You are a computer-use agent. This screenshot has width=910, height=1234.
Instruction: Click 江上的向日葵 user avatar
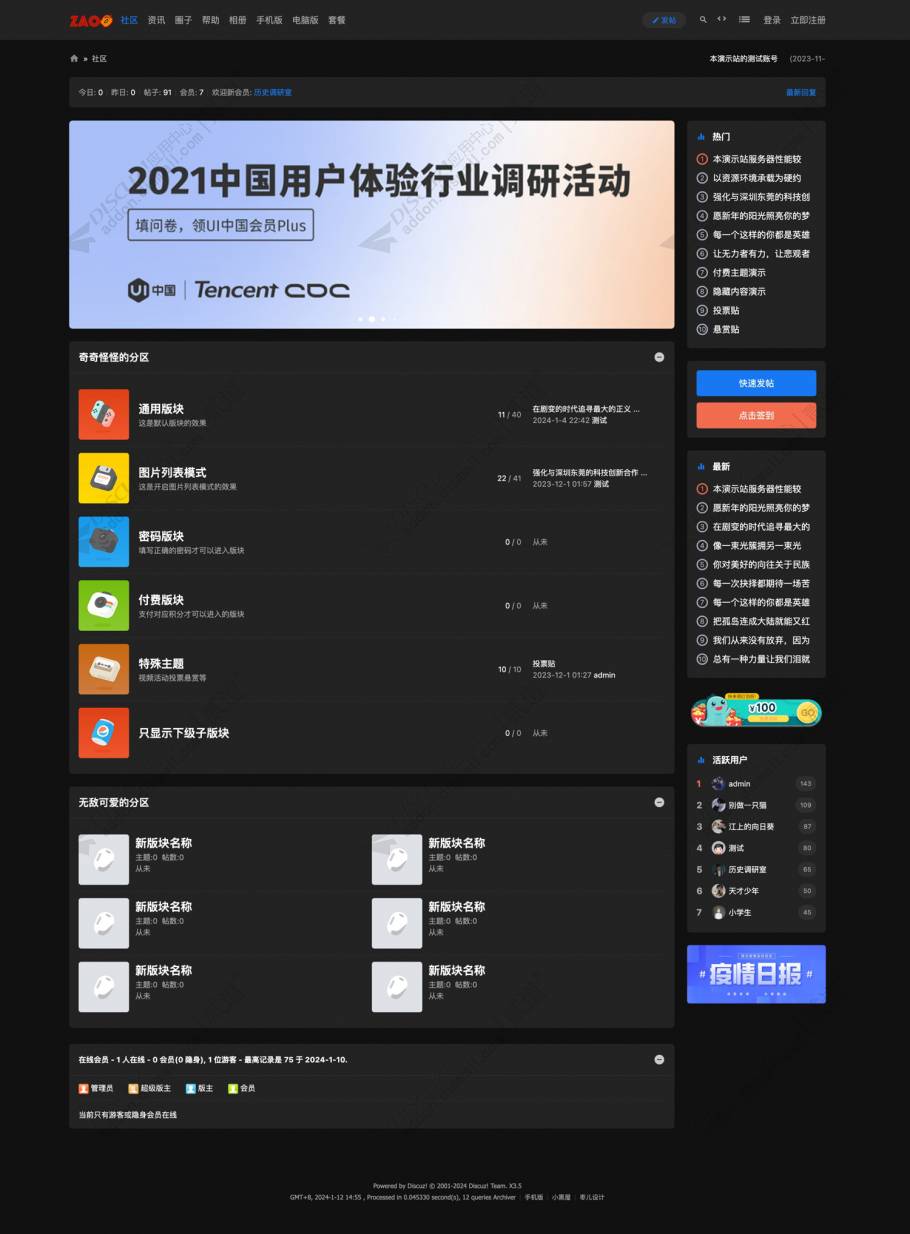[x=718, y=827]
